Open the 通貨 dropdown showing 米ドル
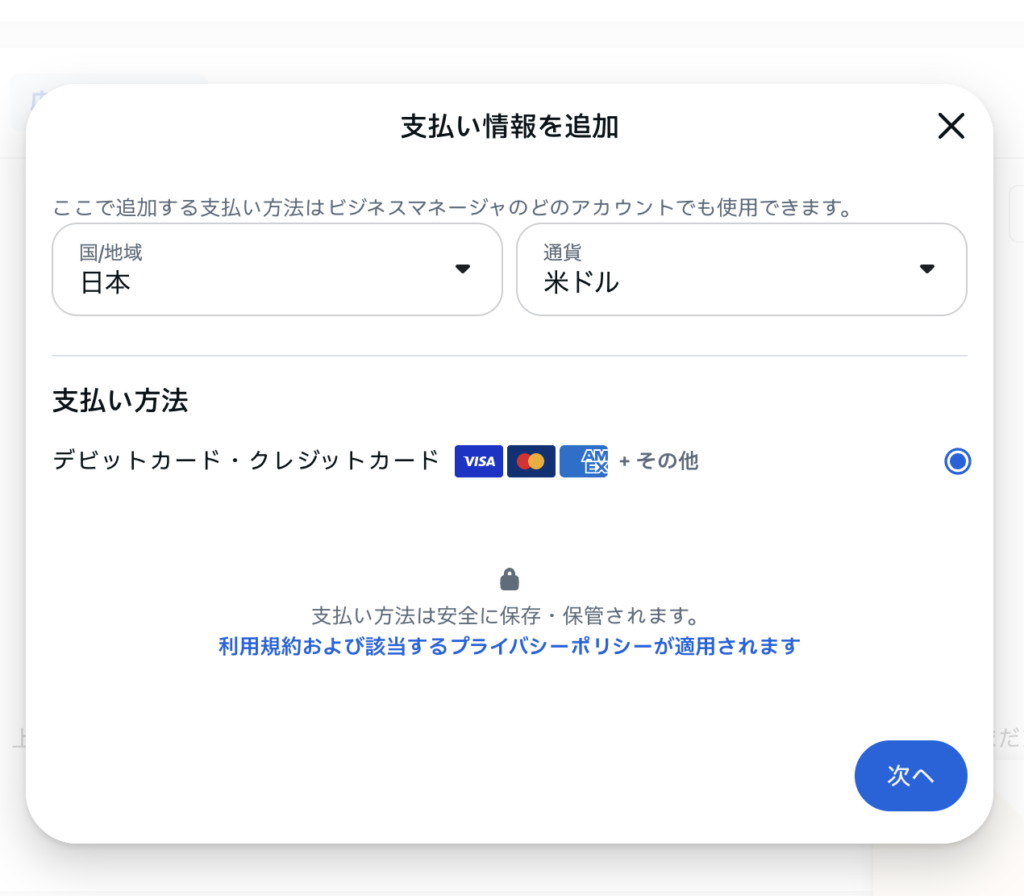This screenshot has width=1024, height=896. pos(740,269)
